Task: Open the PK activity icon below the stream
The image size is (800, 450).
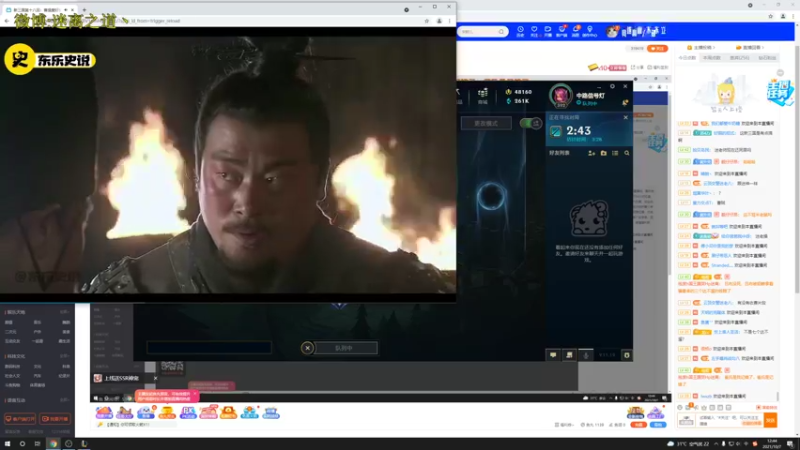Action: point(188,412)
